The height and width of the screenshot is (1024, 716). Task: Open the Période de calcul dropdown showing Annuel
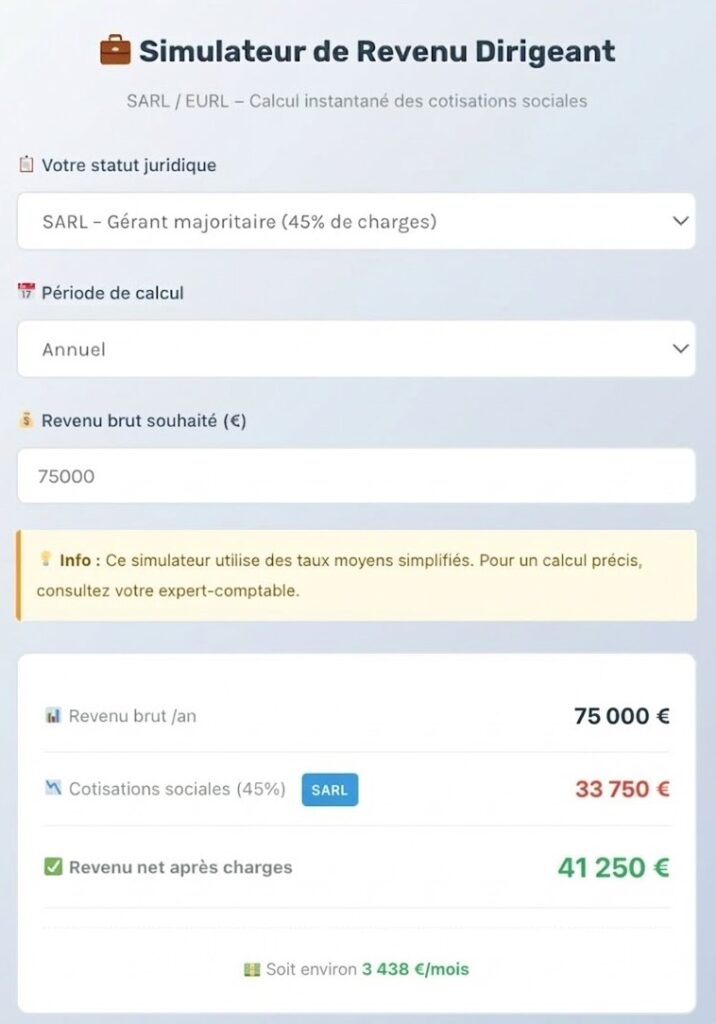356,349
